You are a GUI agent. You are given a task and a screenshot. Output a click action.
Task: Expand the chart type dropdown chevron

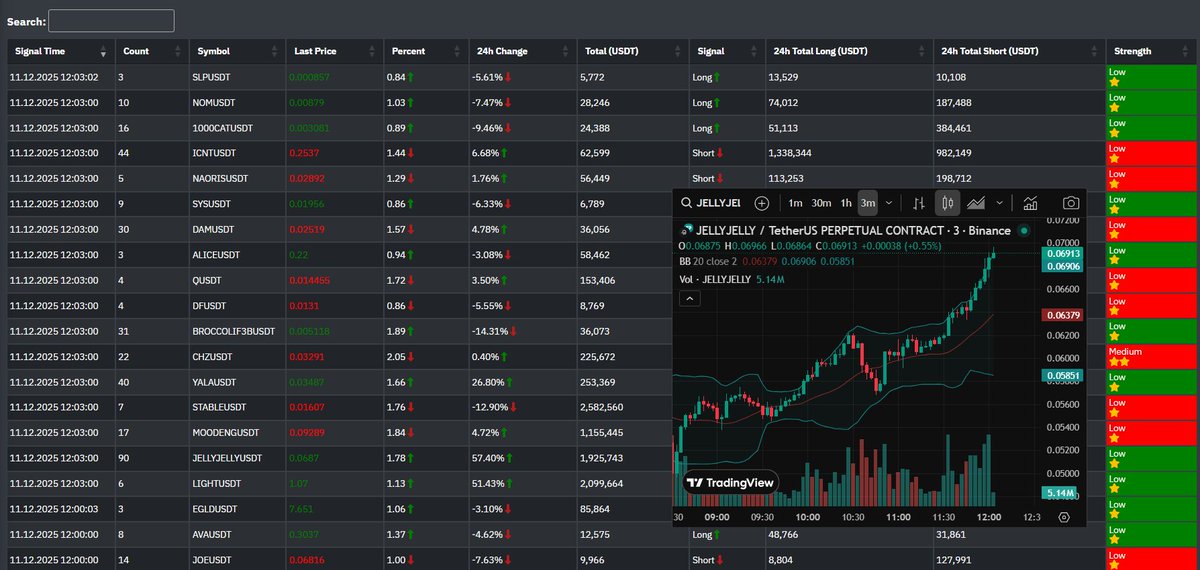point(1001,203)
